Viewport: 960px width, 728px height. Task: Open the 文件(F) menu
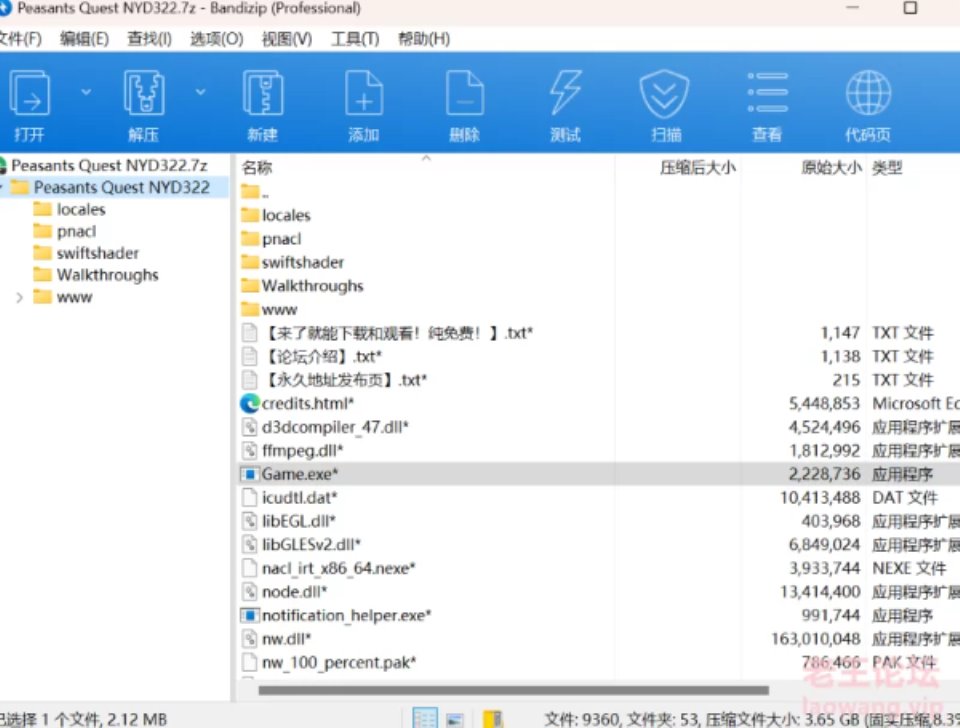20,39
